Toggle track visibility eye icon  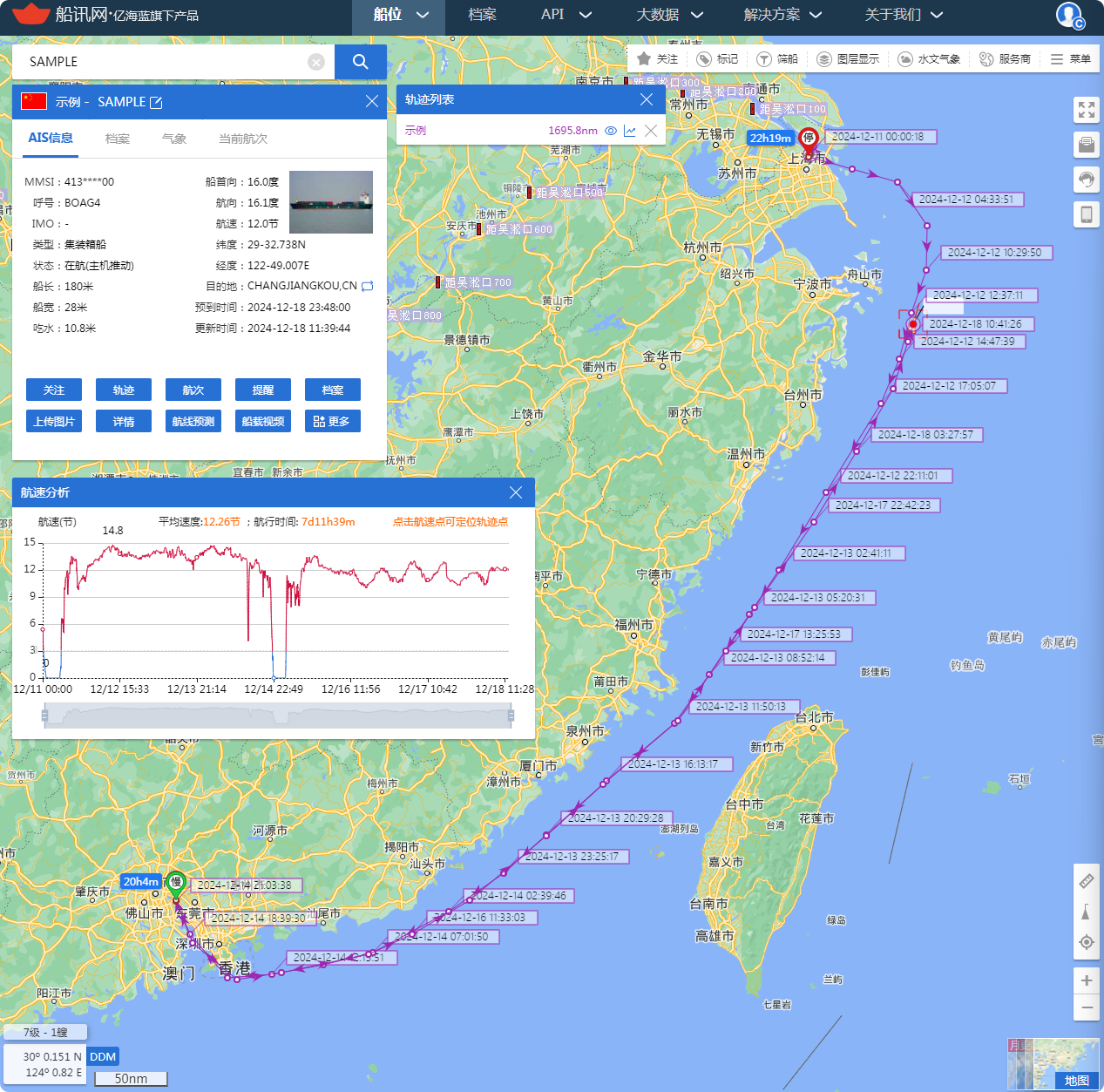pos(611,131)
